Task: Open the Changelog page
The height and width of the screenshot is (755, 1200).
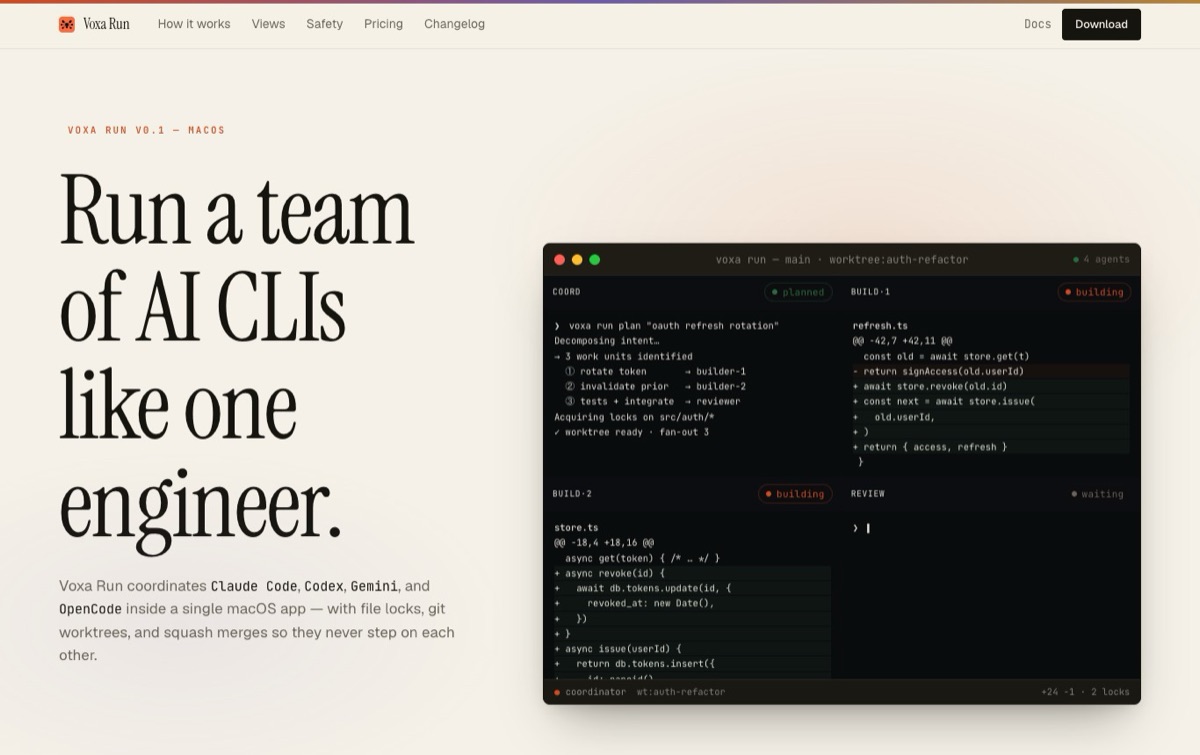Action: (454, 24)
